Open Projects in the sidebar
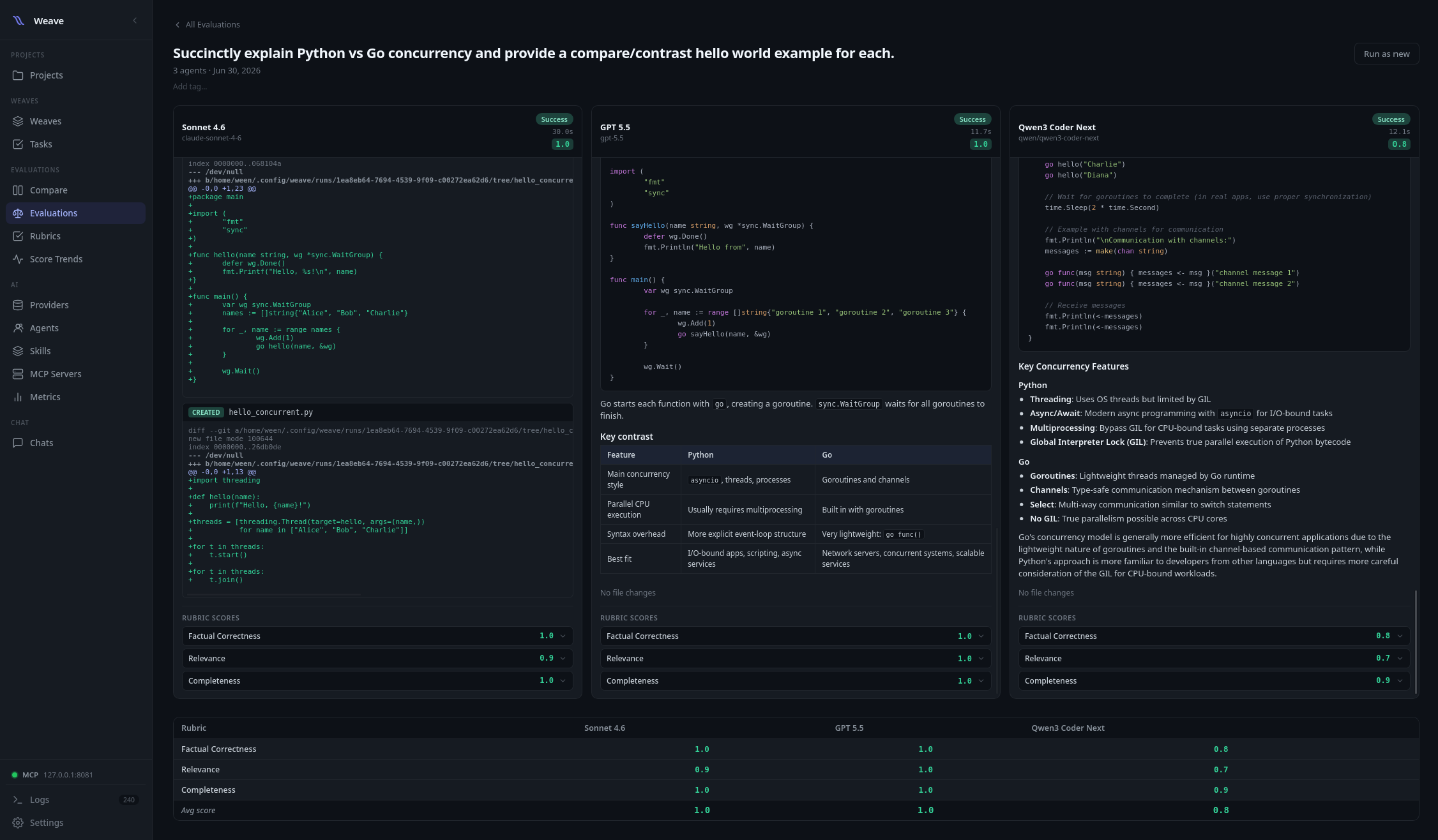The image size is (1438, 840). (75, 75)
